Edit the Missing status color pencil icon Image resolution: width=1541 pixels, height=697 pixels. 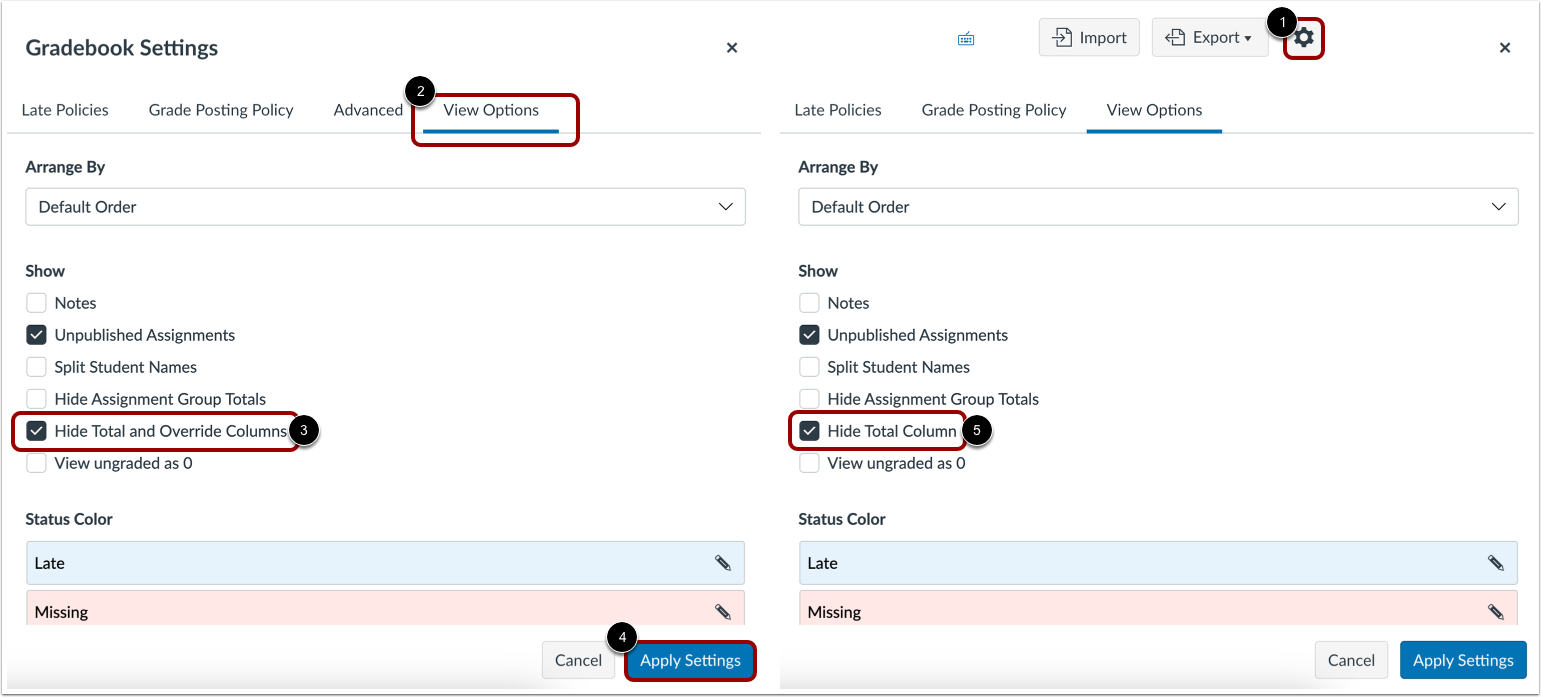coord(722,611)
